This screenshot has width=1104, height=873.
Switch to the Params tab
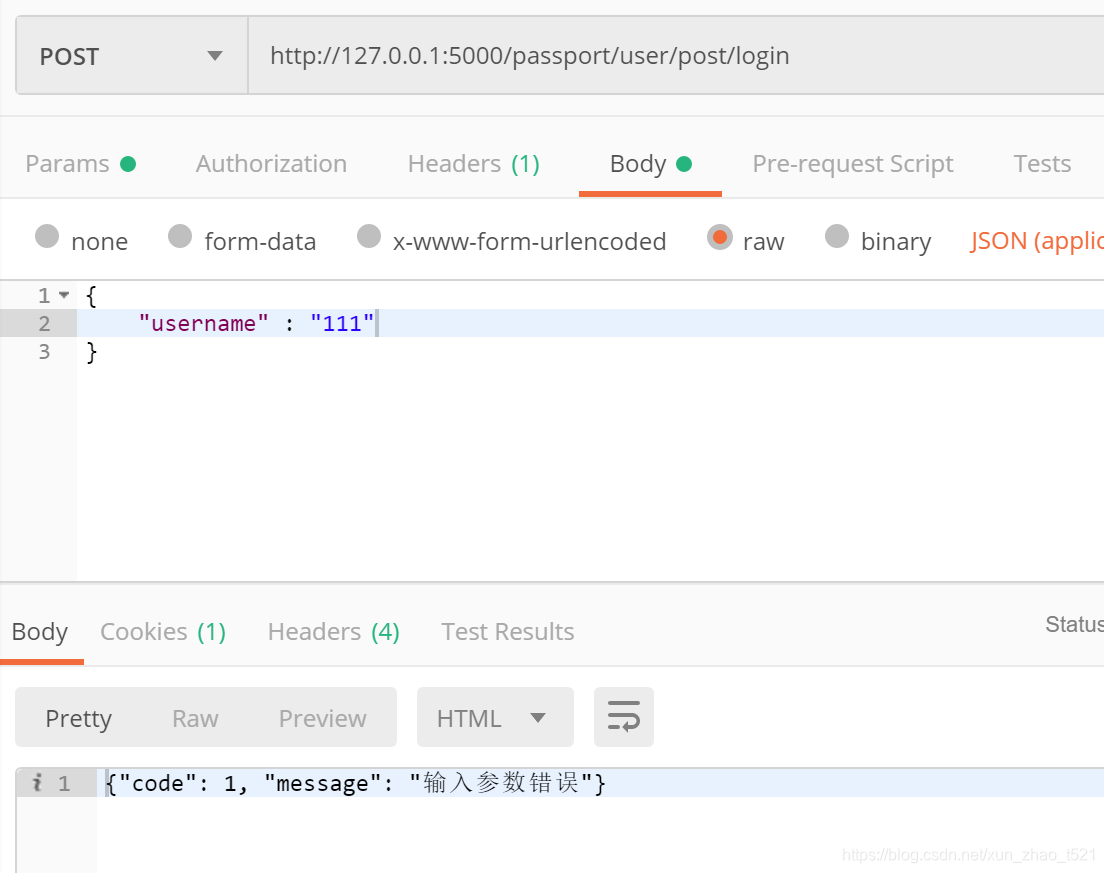(x=80, y=164)
